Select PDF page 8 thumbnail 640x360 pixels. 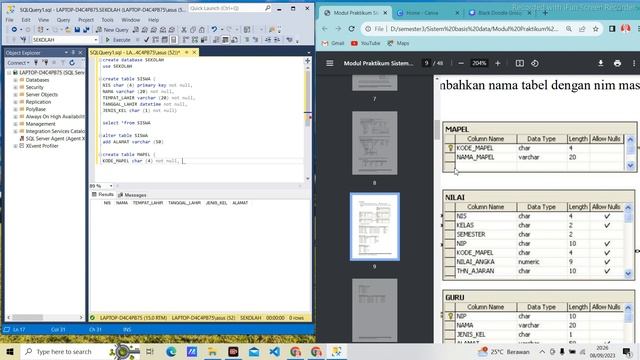(x=375, y=143)
